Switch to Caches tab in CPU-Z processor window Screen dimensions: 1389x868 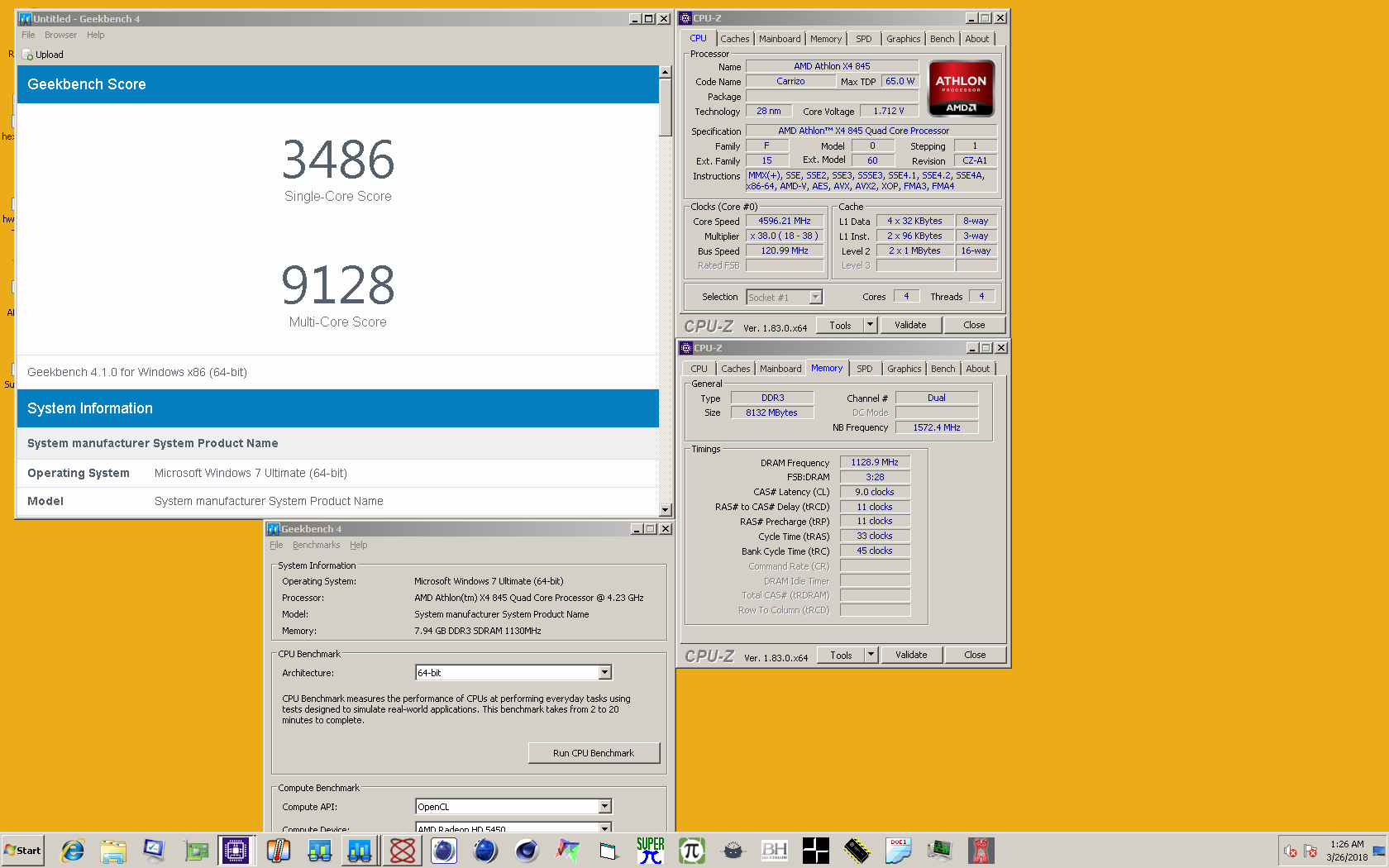click(x=734, y=39)
